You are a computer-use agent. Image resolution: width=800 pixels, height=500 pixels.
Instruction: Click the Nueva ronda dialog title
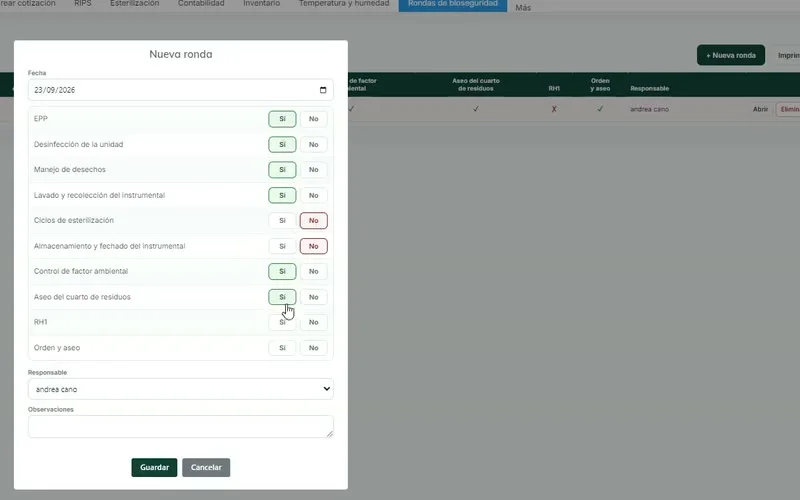click(x=181, y=54)
